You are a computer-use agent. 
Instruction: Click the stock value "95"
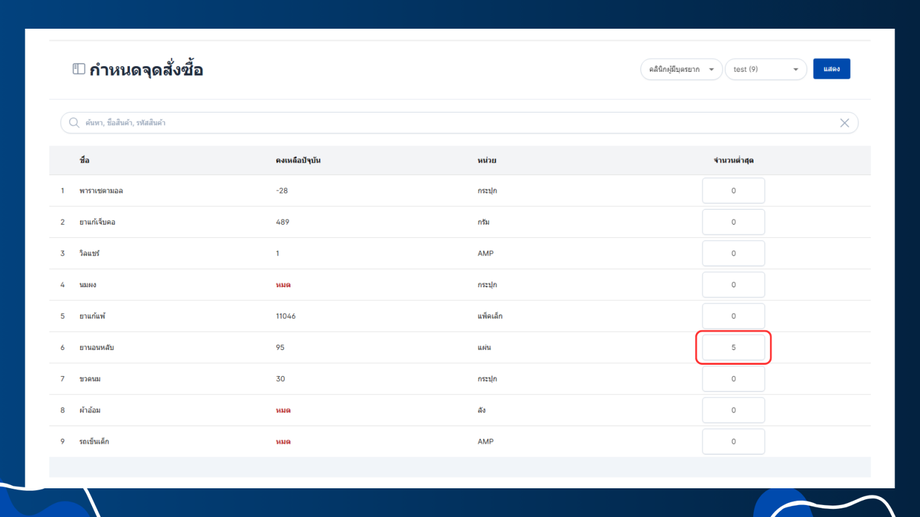(x=280, y=347)
